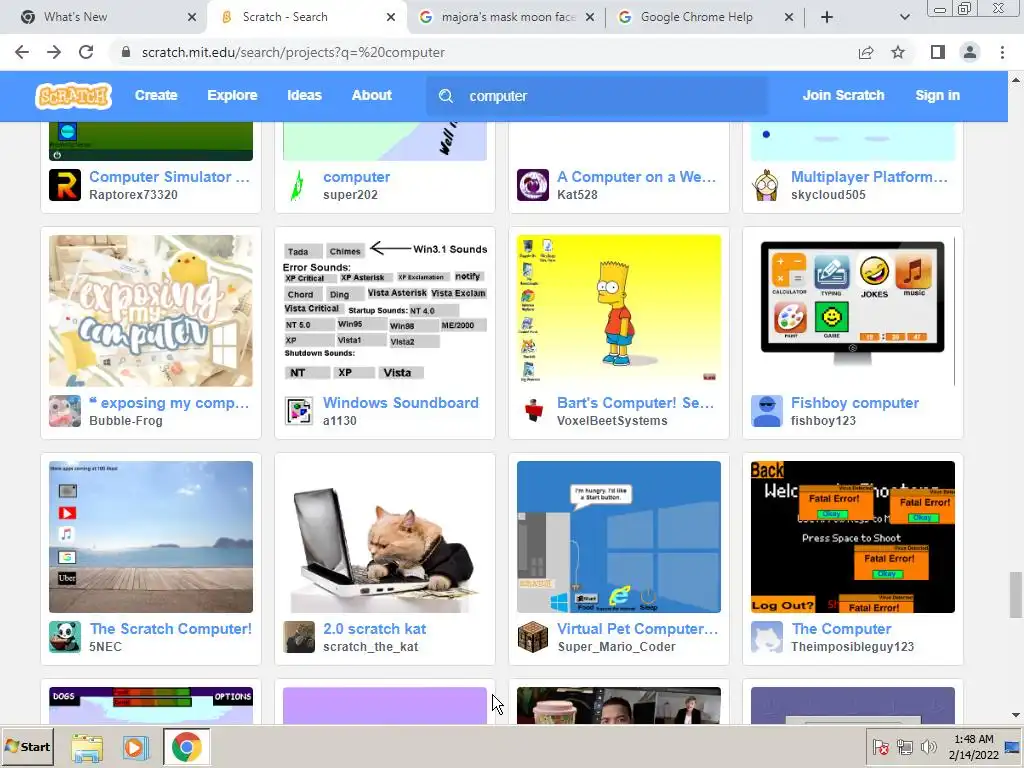
Task: Click the share page icon
Action: (866, 52)
